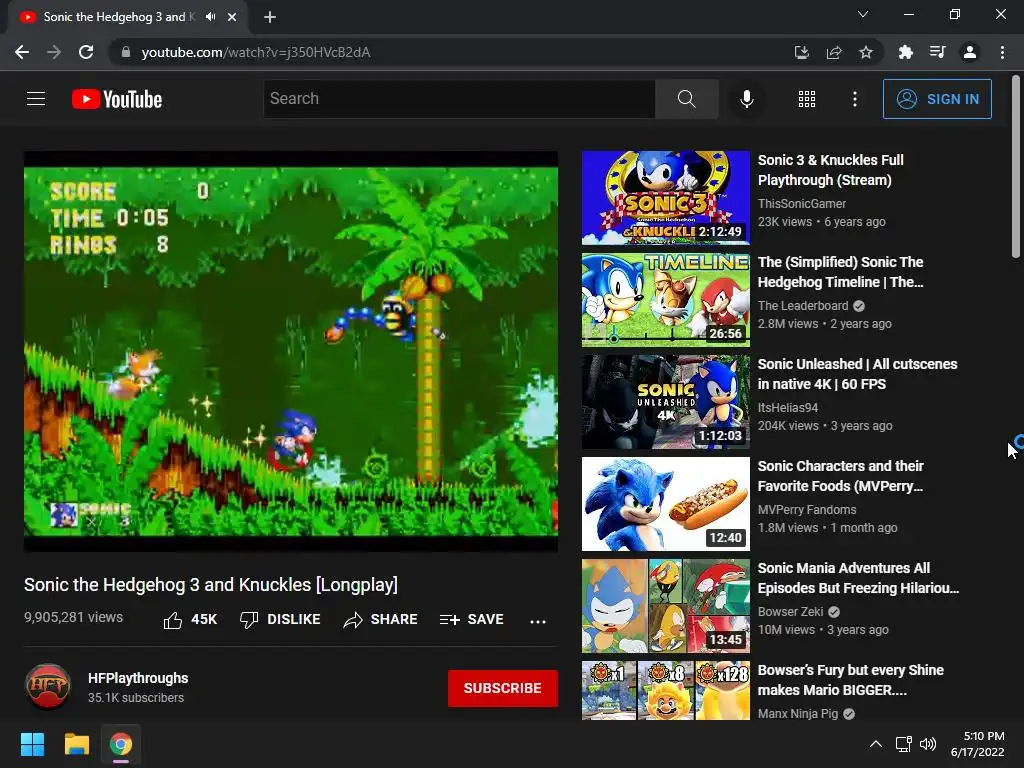Open the system volume tray icon
The width and height of the screenshot is (1024, 768).
click(927, 744)
